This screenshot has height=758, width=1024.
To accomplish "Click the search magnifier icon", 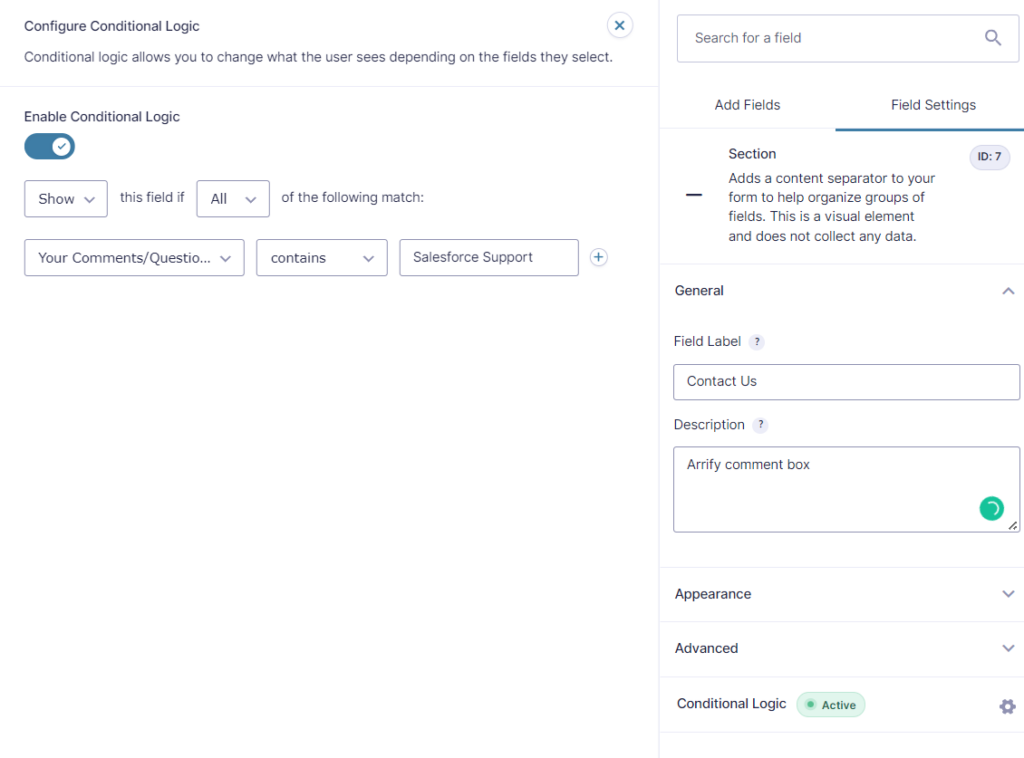I will pyautogui.click(x=992, y=38).
